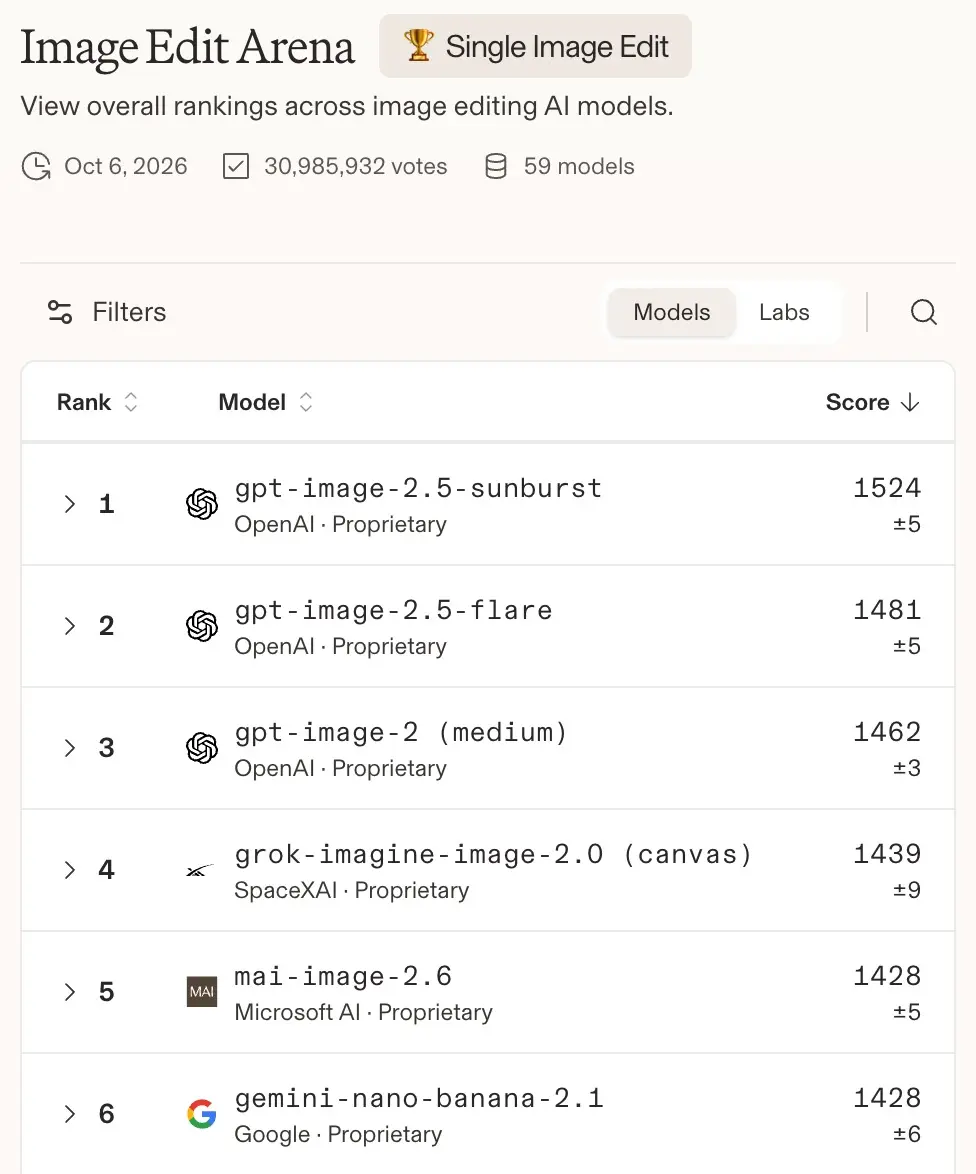Toggle Rank column sort order
Image resolution: width=976 pixels, height=1174 pixels.
tap(130, 402)
